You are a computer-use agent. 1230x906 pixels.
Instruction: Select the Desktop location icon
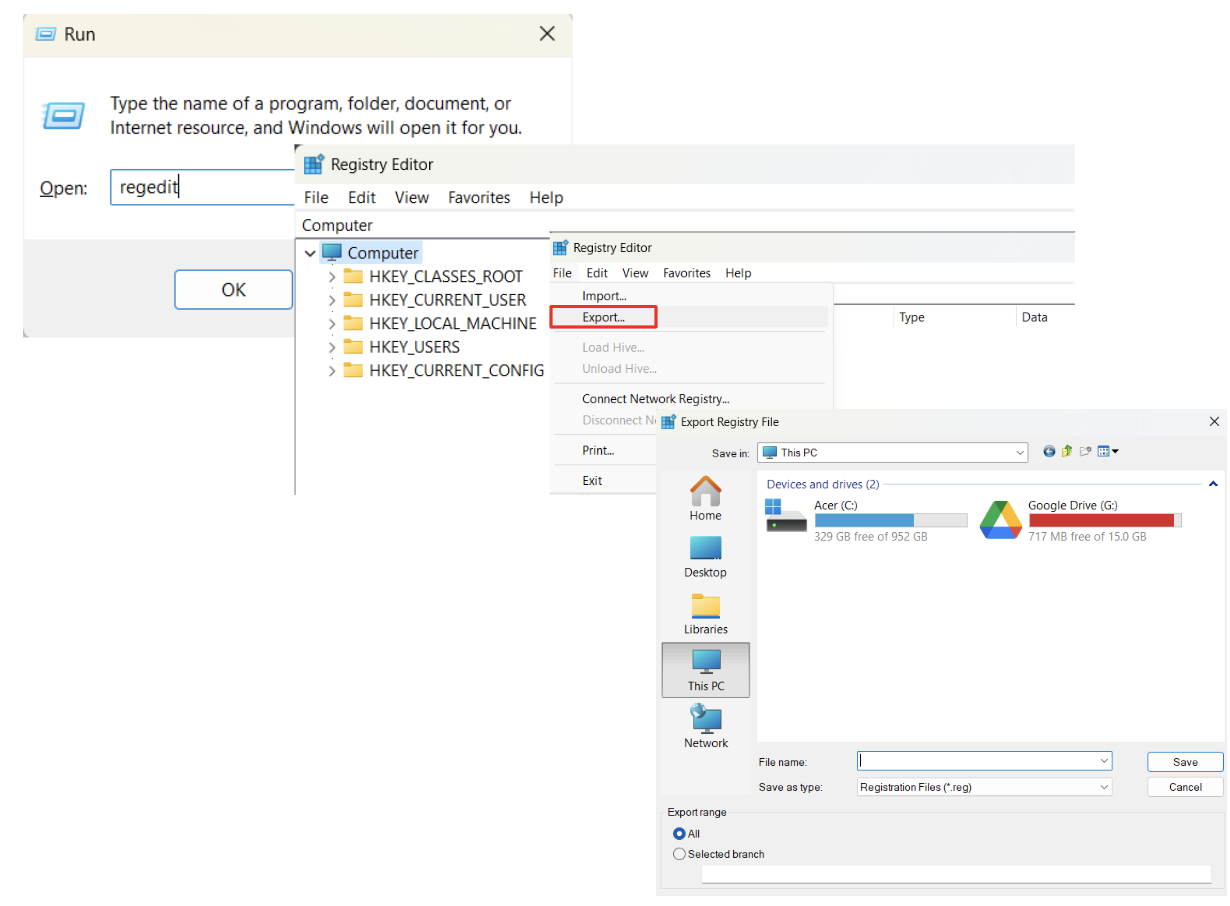point(705,553)
